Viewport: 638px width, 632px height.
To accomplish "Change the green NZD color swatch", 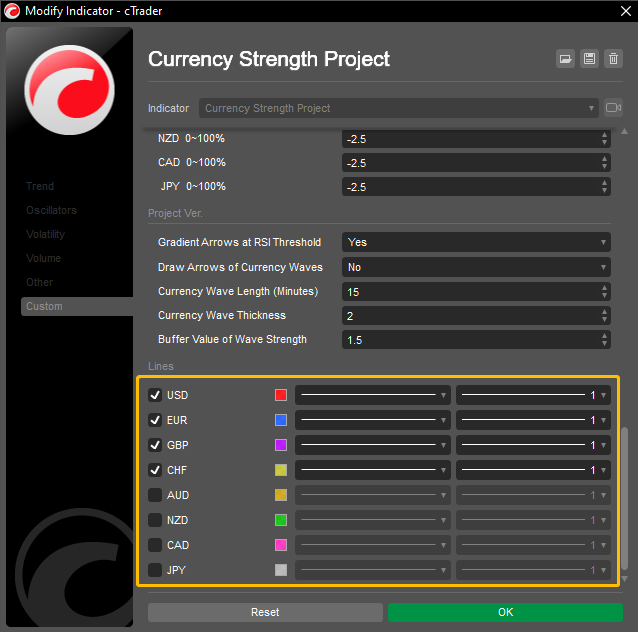I will pyautogui.click(x=281, y=520).
